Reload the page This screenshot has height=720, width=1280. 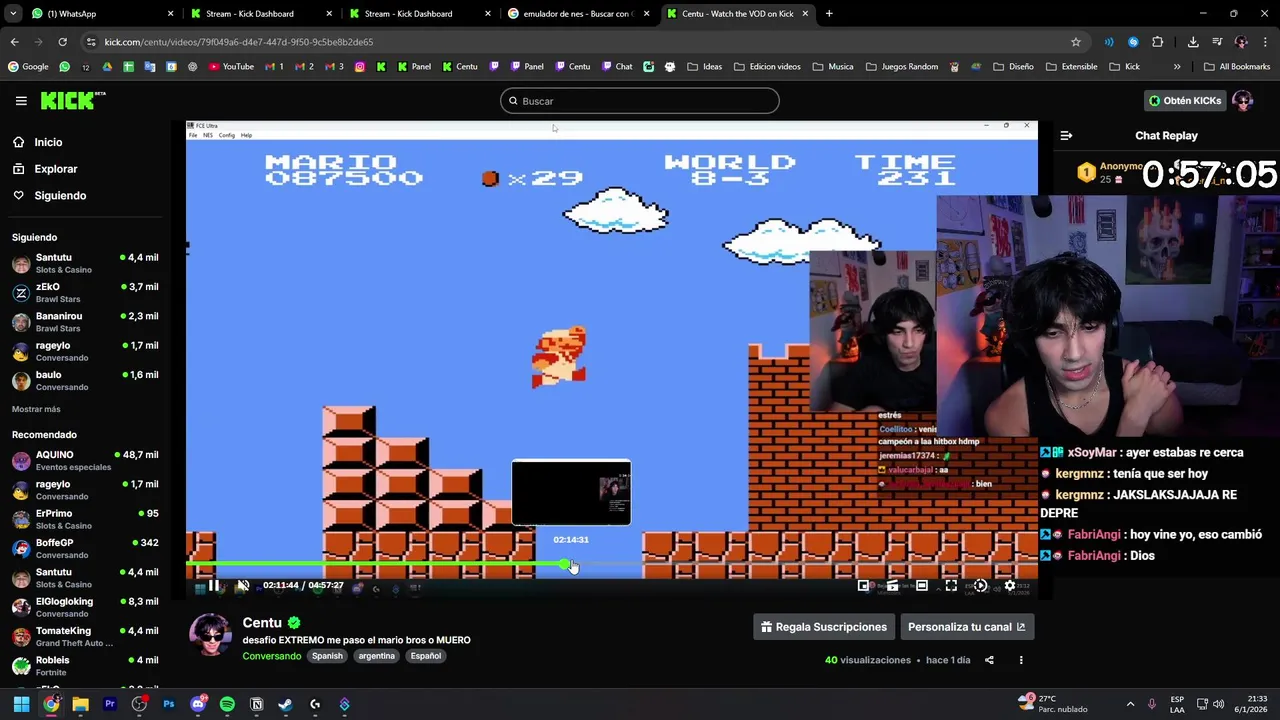(62, 42)
